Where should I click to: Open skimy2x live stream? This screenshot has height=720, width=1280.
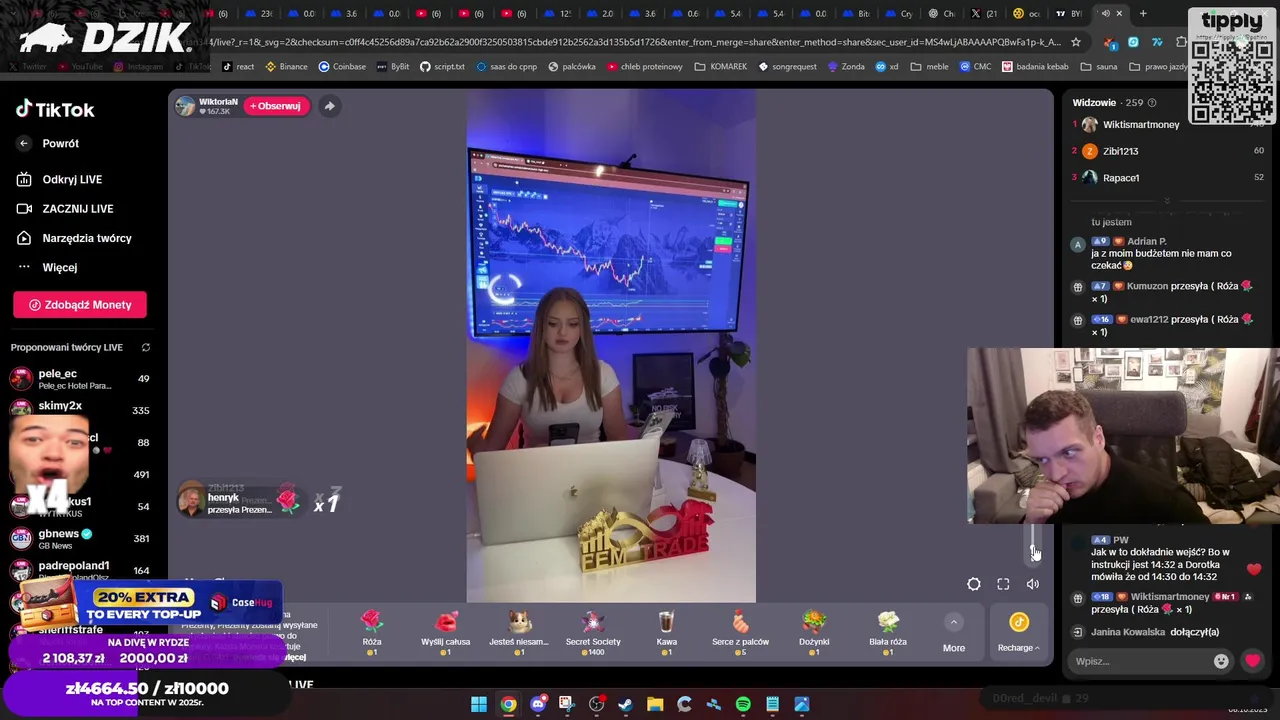tap(80, 408)
